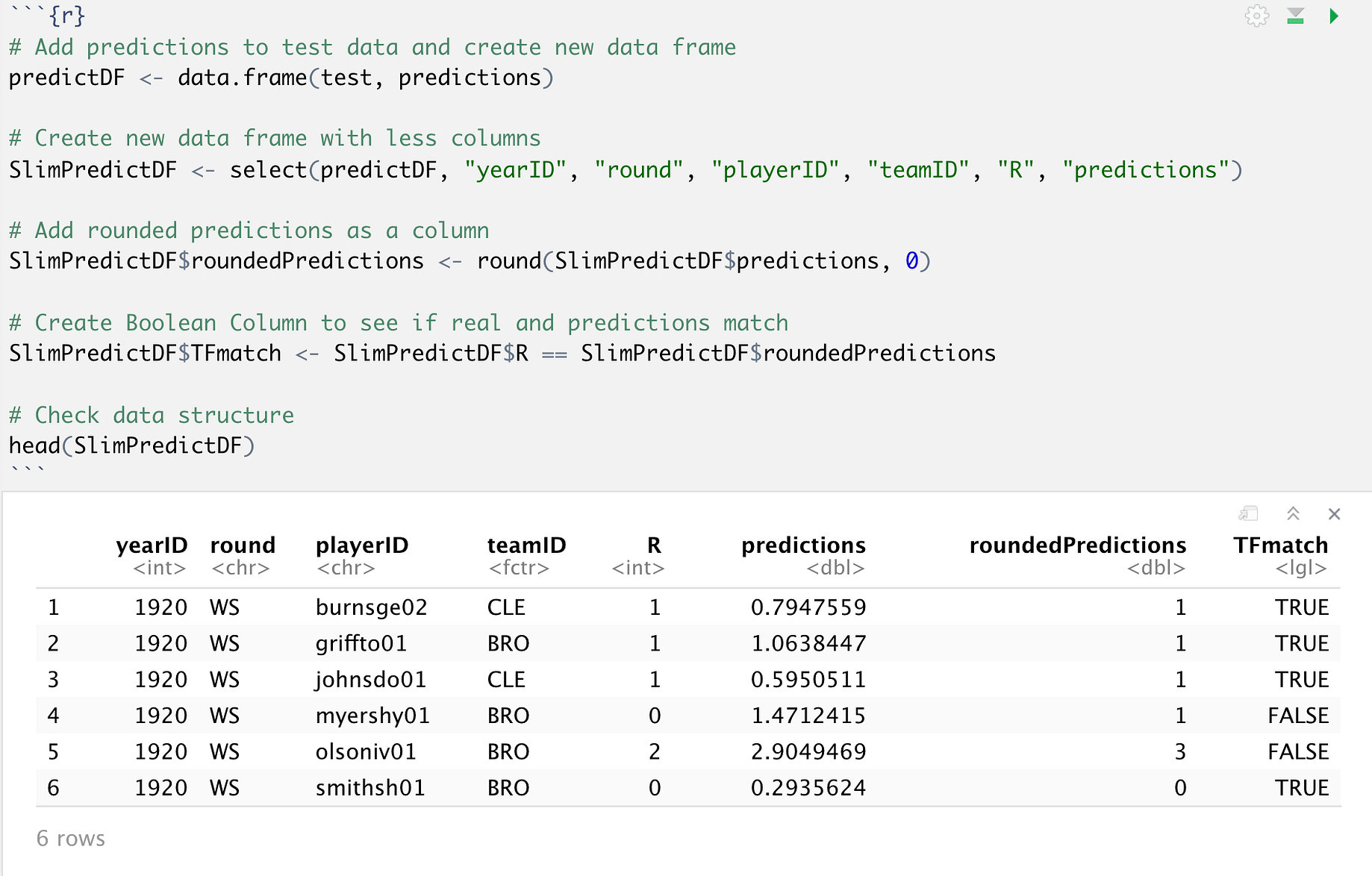Select the yearID column header
Viewport: 1372px width, 876px height.
[x=152, y=545]
